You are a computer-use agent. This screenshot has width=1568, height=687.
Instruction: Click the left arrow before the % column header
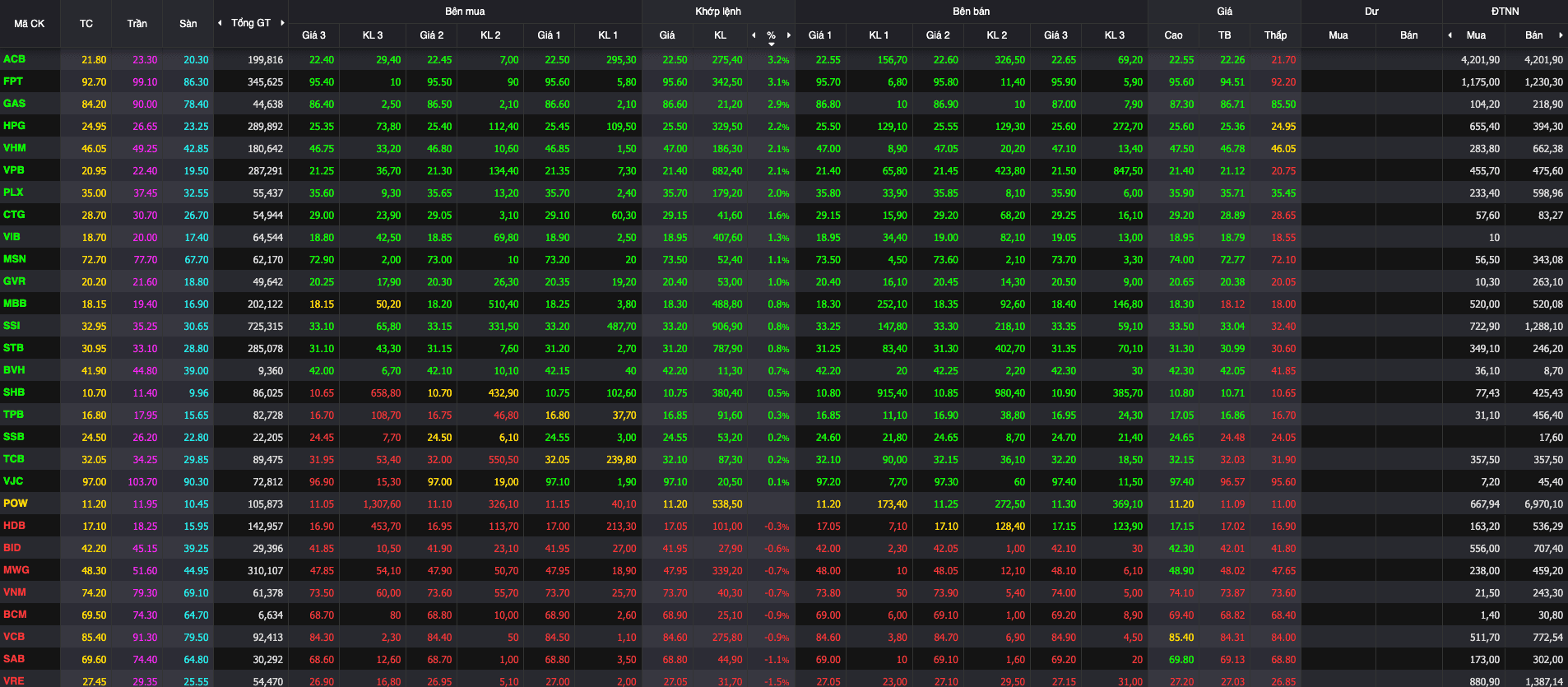pyautogui.click(x=754, y=35)
